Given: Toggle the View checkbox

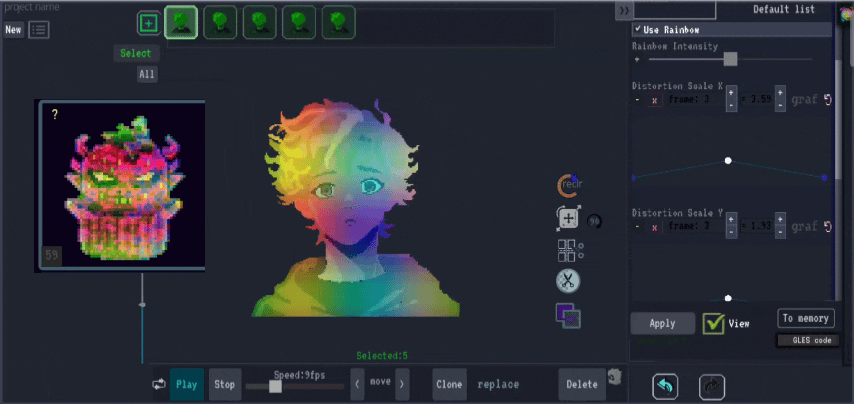Looking at the screenshot, I should tap(713, 323).
